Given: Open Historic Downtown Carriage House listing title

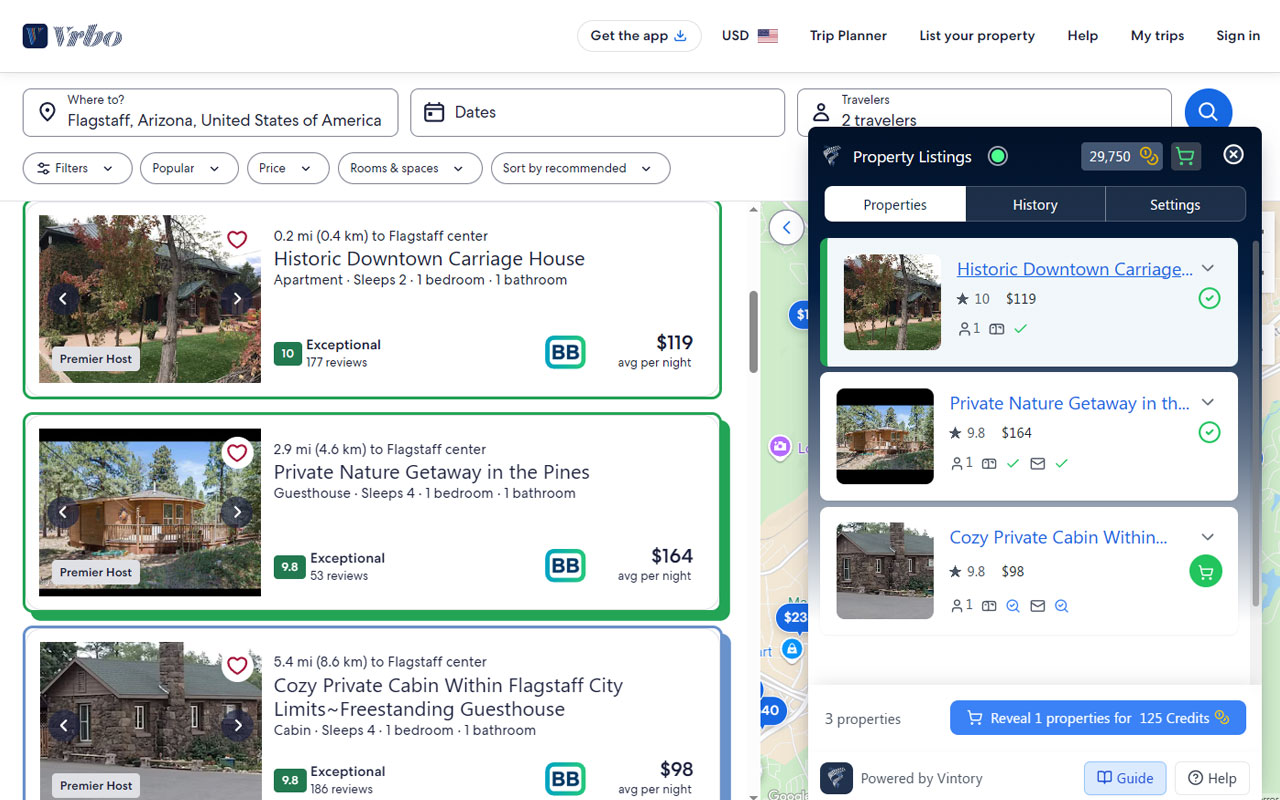Looking at the screenshot, I should (x=429, y=259).
